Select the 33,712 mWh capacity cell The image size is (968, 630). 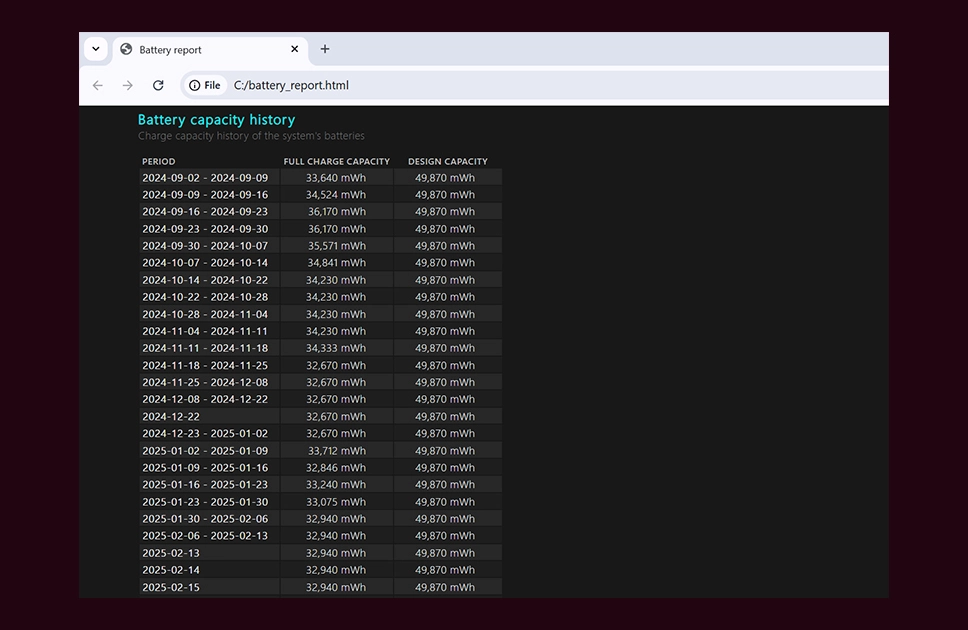pyautogui.click(x=336, y=451)
